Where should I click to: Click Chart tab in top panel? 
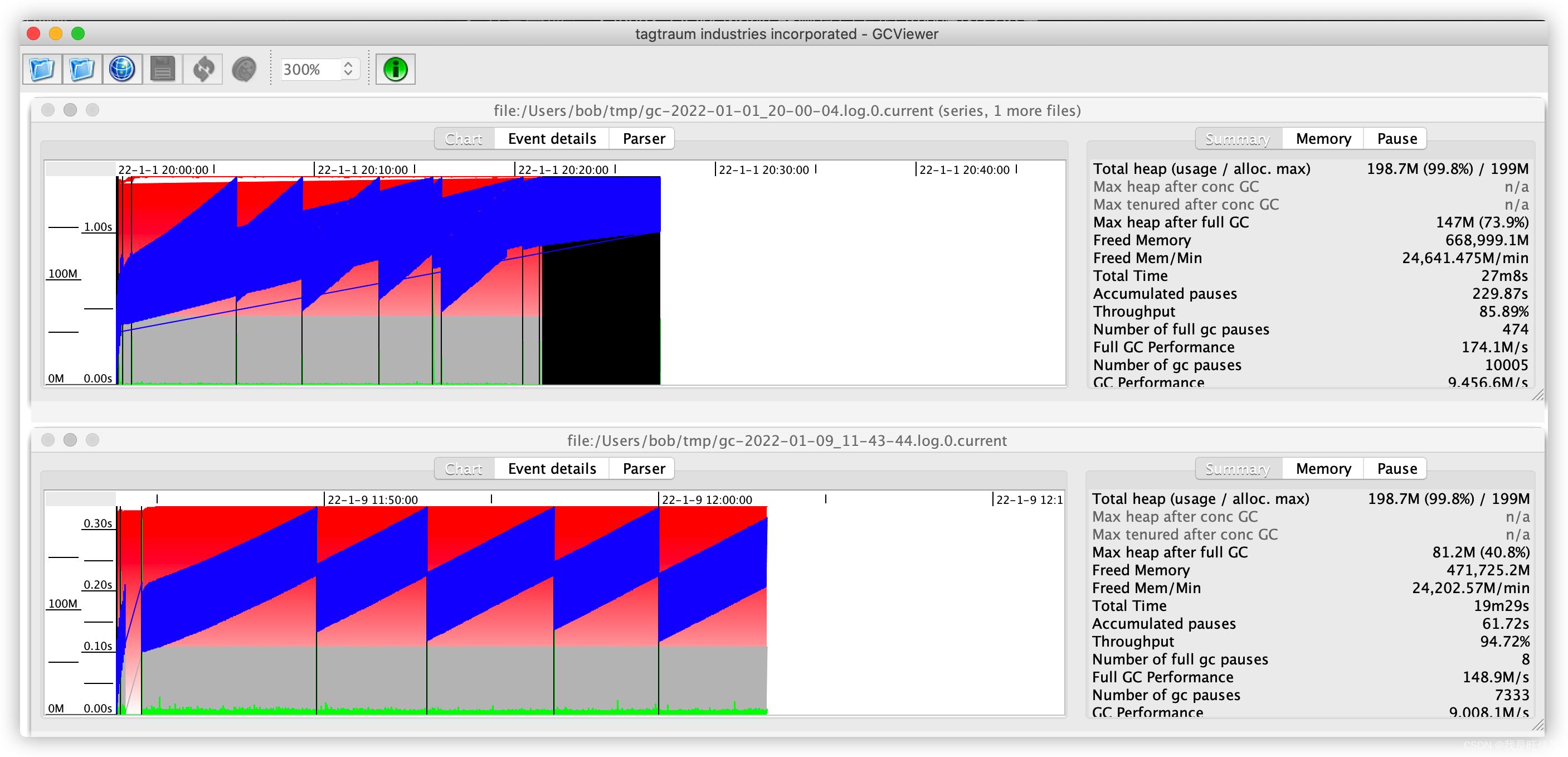pyautogui.click(x=463, y=139)
